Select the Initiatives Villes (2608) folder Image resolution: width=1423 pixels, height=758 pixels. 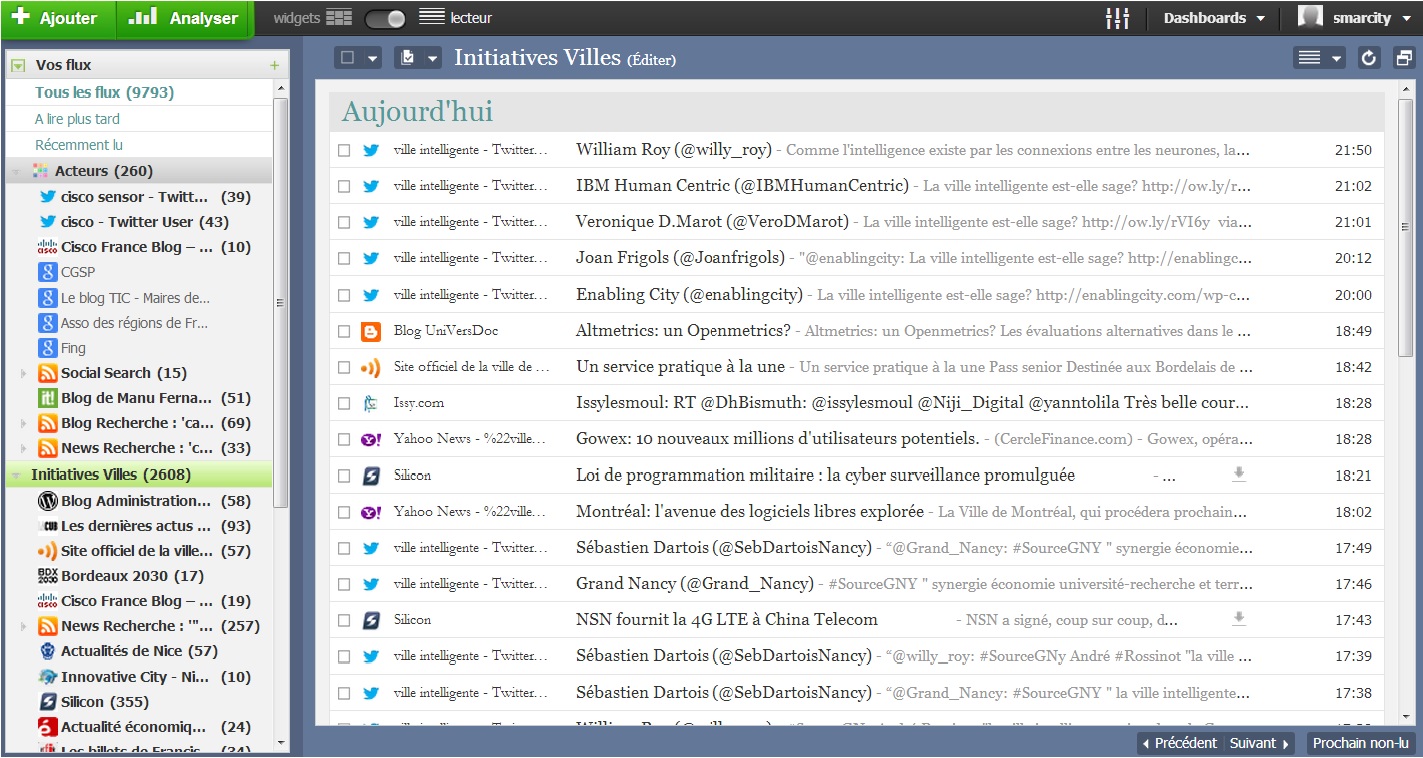click(x=139, y=474)
